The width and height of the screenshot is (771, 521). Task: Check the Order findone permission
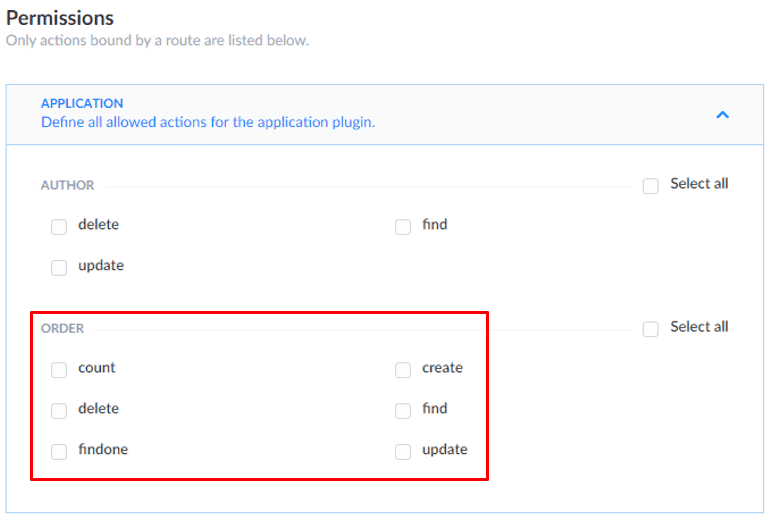(x=59, y=451)
